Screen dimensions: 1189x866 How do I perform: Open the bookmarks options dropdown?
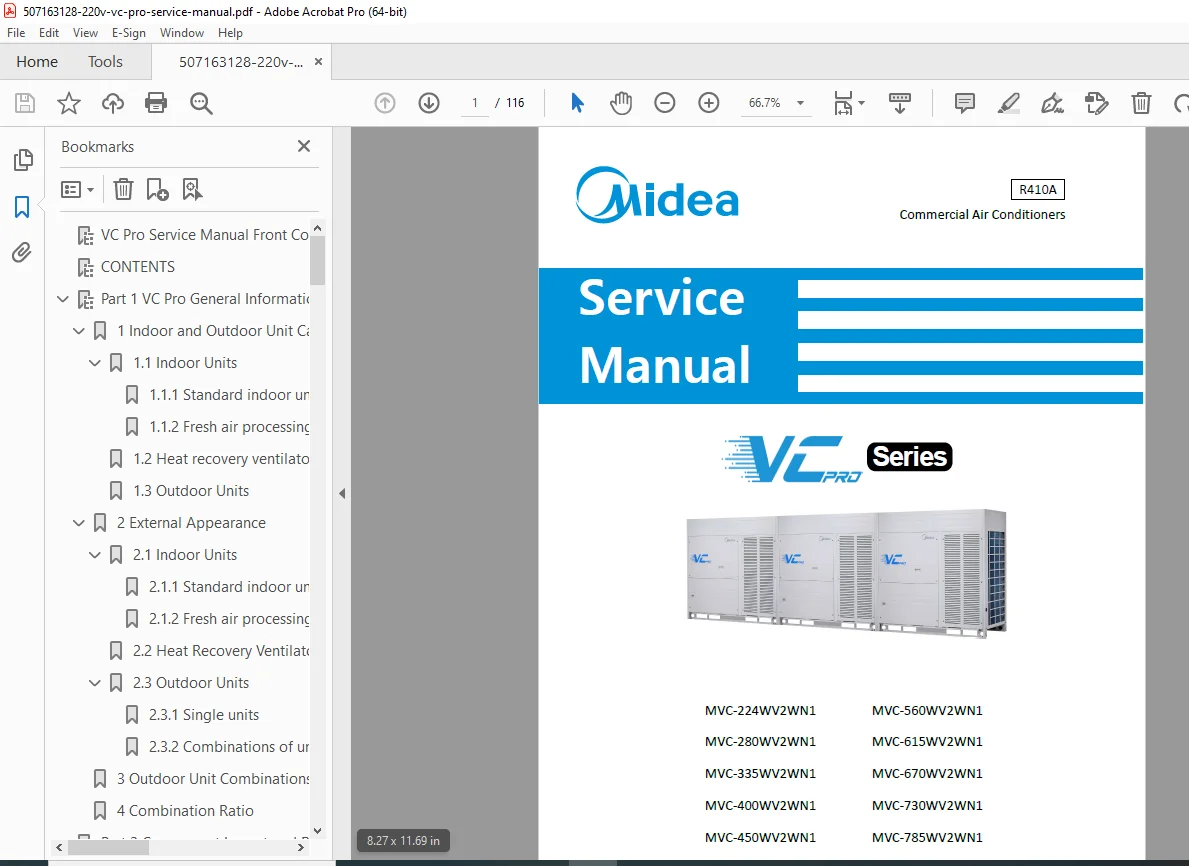point(77,190)
